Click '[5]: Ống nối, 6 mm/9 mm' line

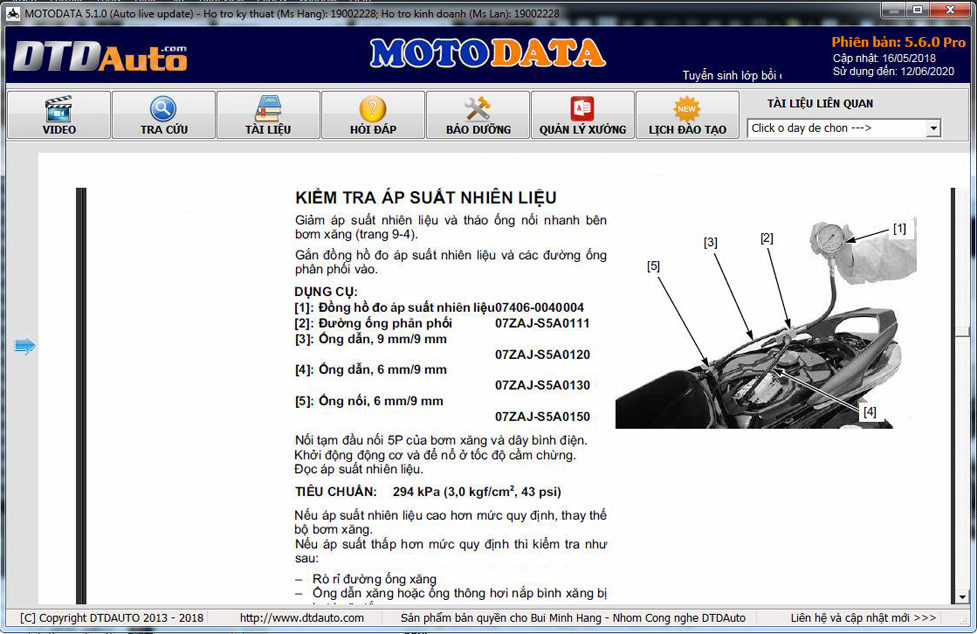click(x=369, y=401)
